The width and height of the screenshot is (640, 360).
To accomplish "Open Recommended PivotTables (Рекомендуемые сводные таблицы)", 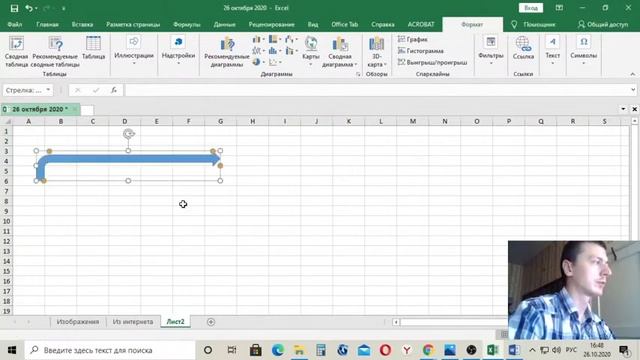I will (55, 52).
